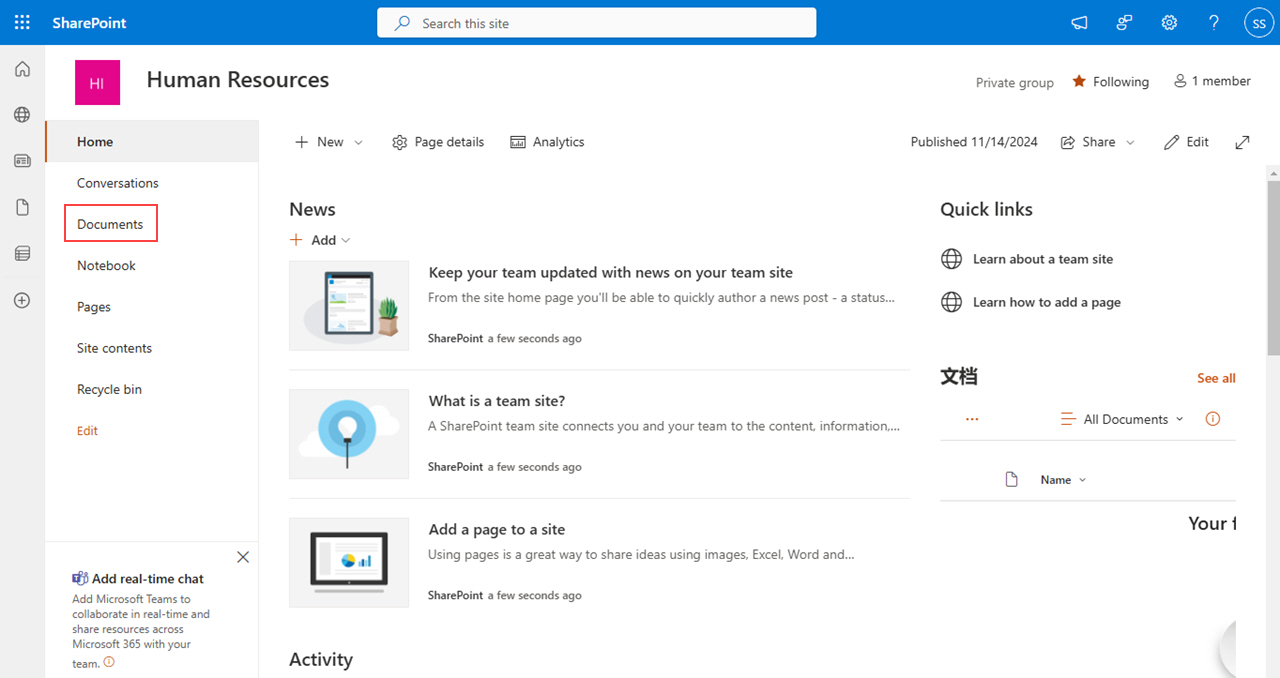Open Learn about a team site link
This screenshot has width=1280, height=678.
[x=1043, y=259]
